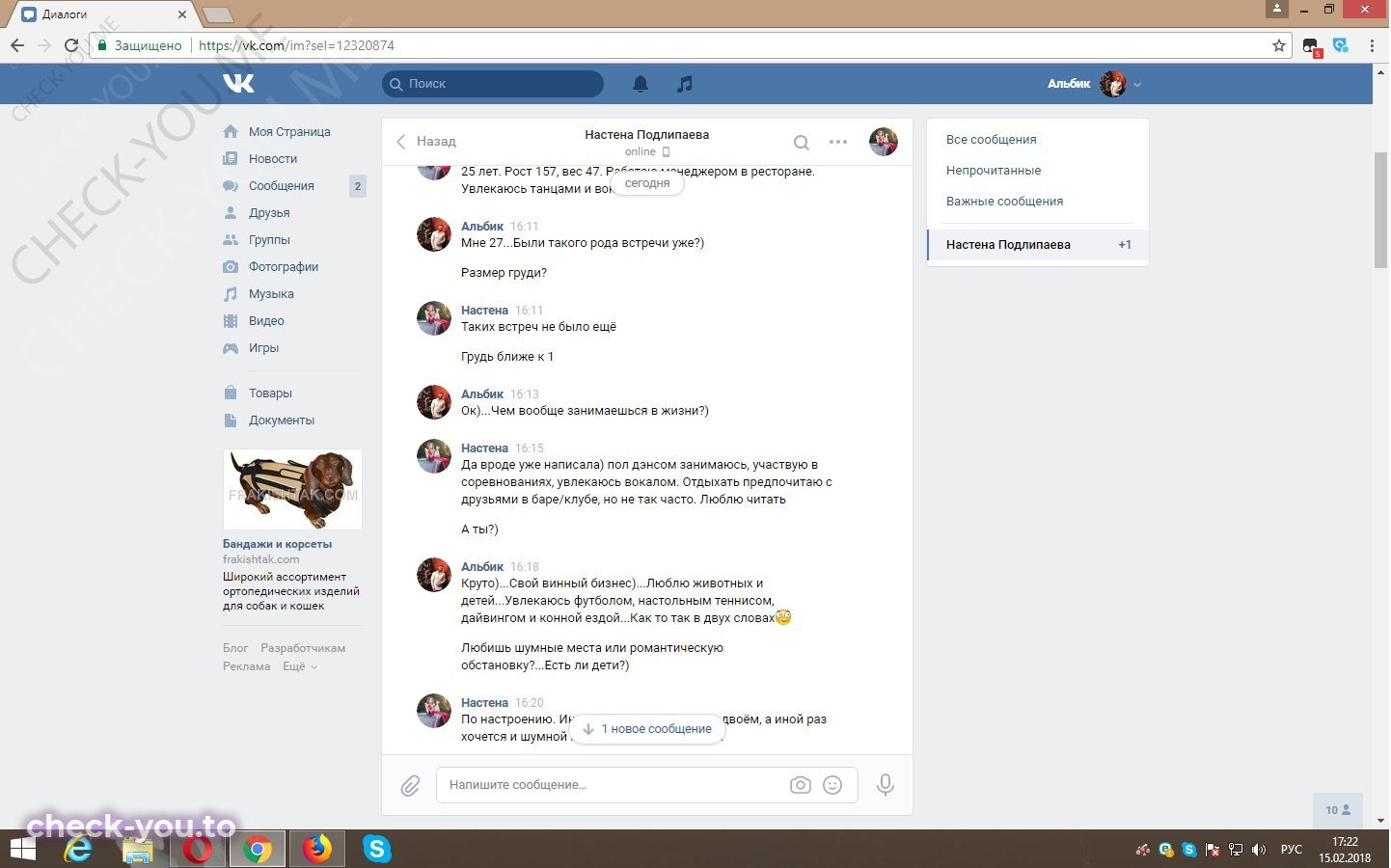
Task: Open Skype from taskbar
Action: [x=377, y=850]
